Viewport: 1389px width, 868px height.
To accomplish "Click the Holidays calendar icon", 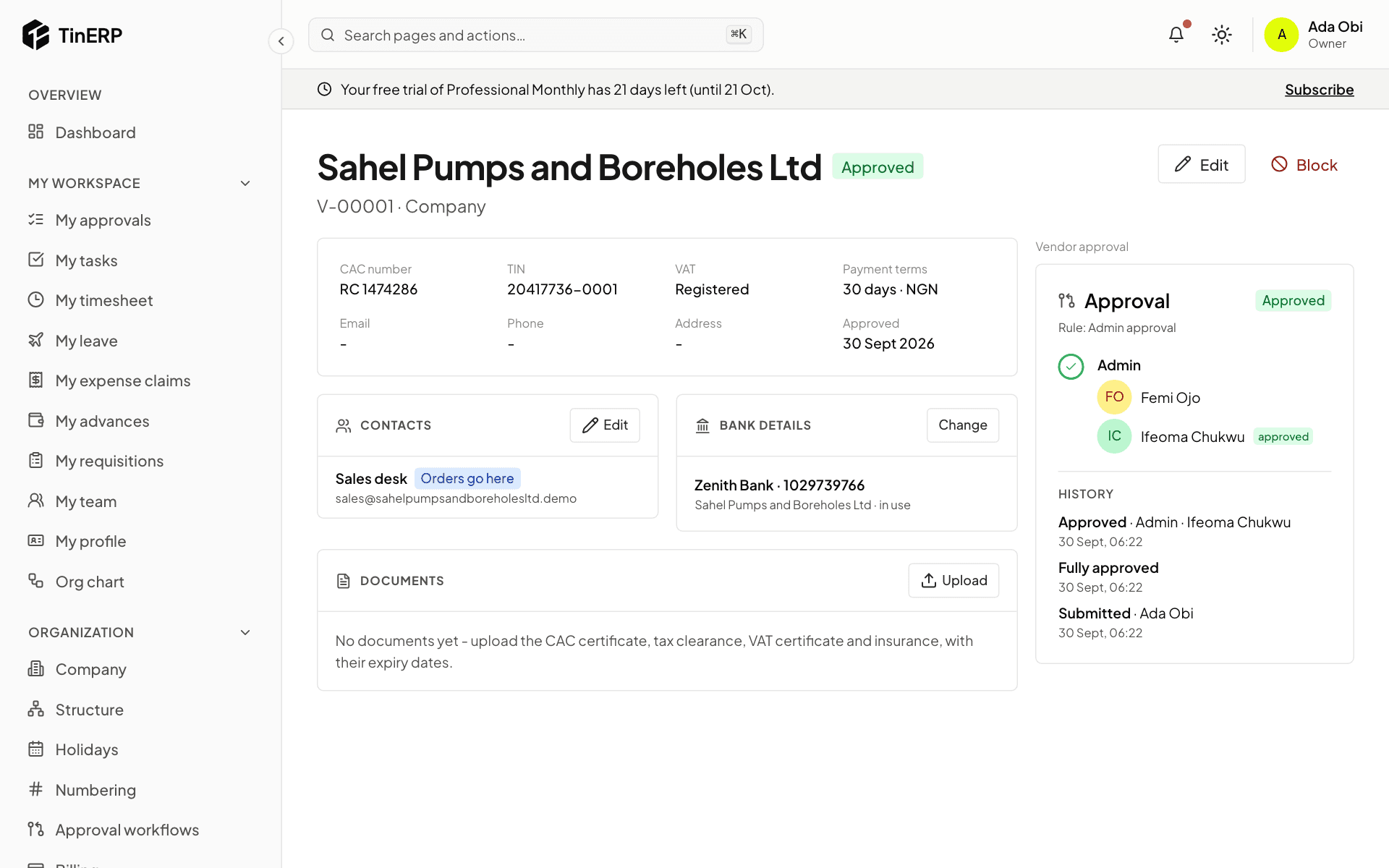I will pyautogui.click(x=35, y=749).
